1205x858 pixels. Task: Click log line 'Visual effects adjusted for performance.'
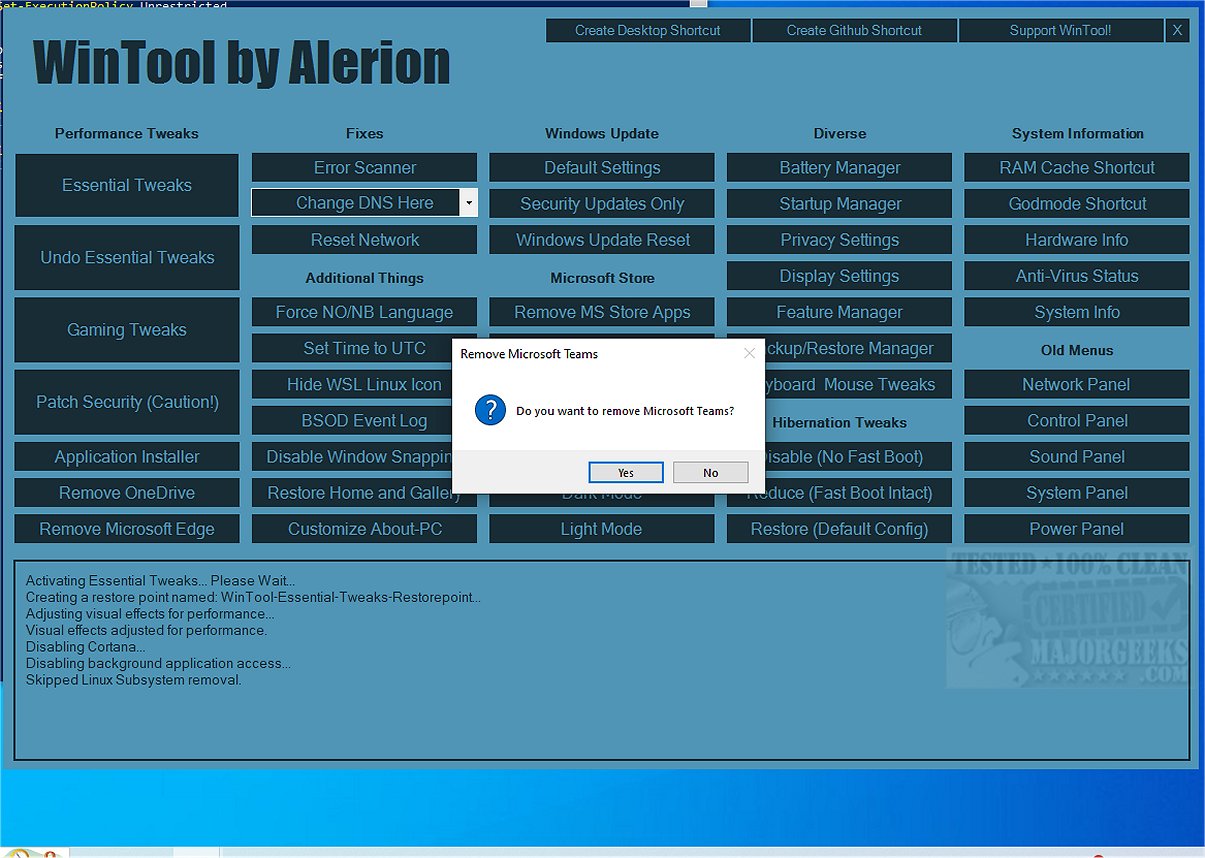(146, 630)
